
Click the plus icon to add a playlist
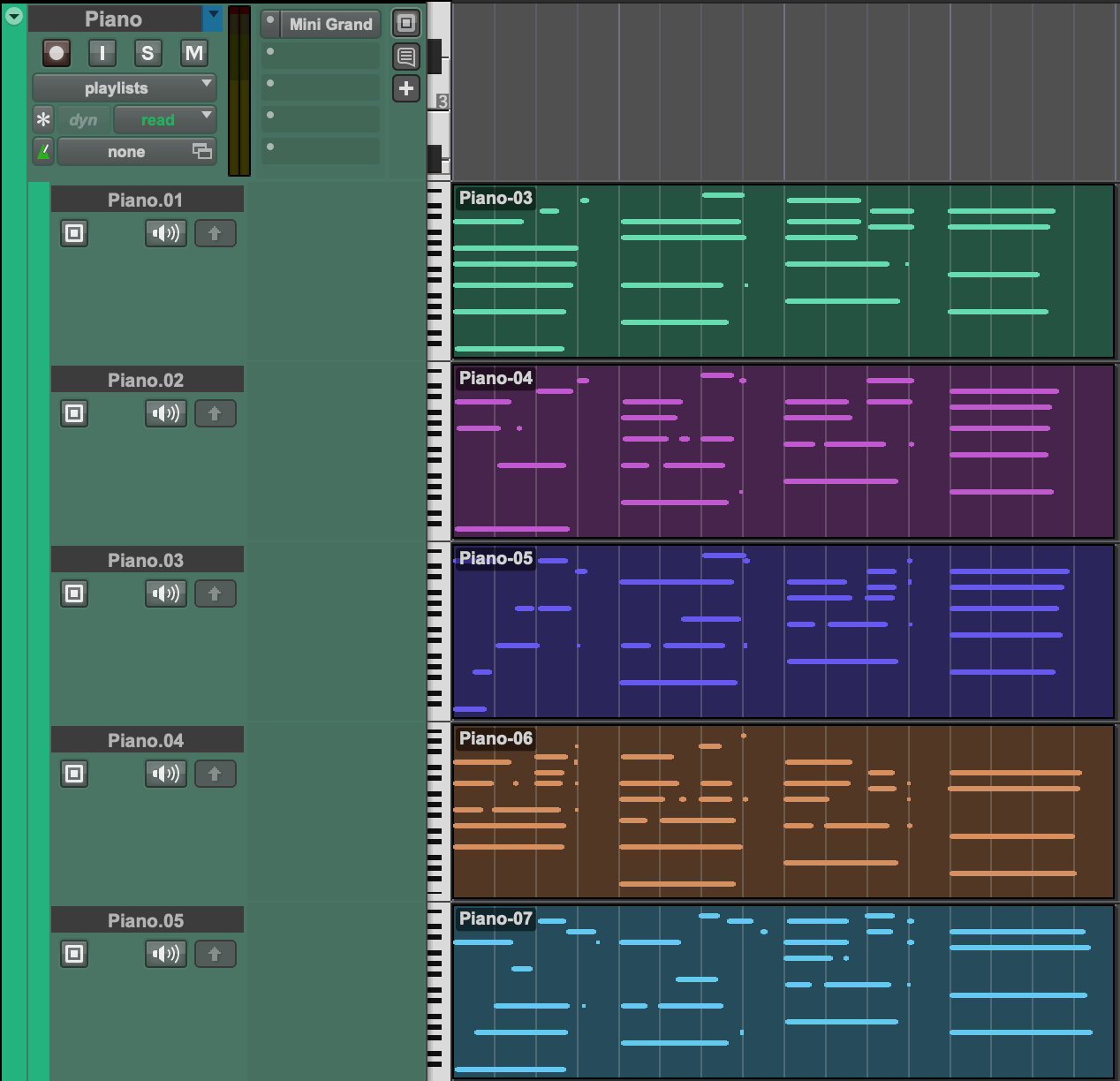pos(406,88)
